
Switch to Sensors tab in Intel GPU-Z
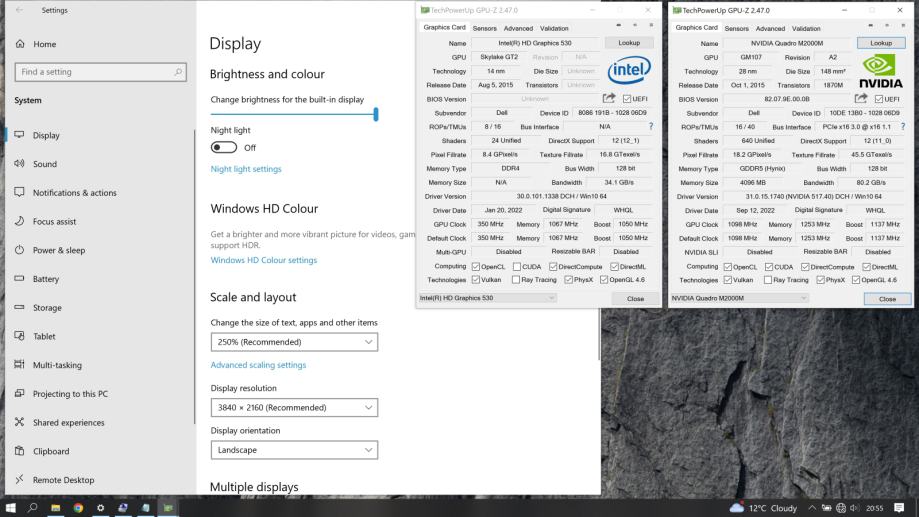[484, 28]
